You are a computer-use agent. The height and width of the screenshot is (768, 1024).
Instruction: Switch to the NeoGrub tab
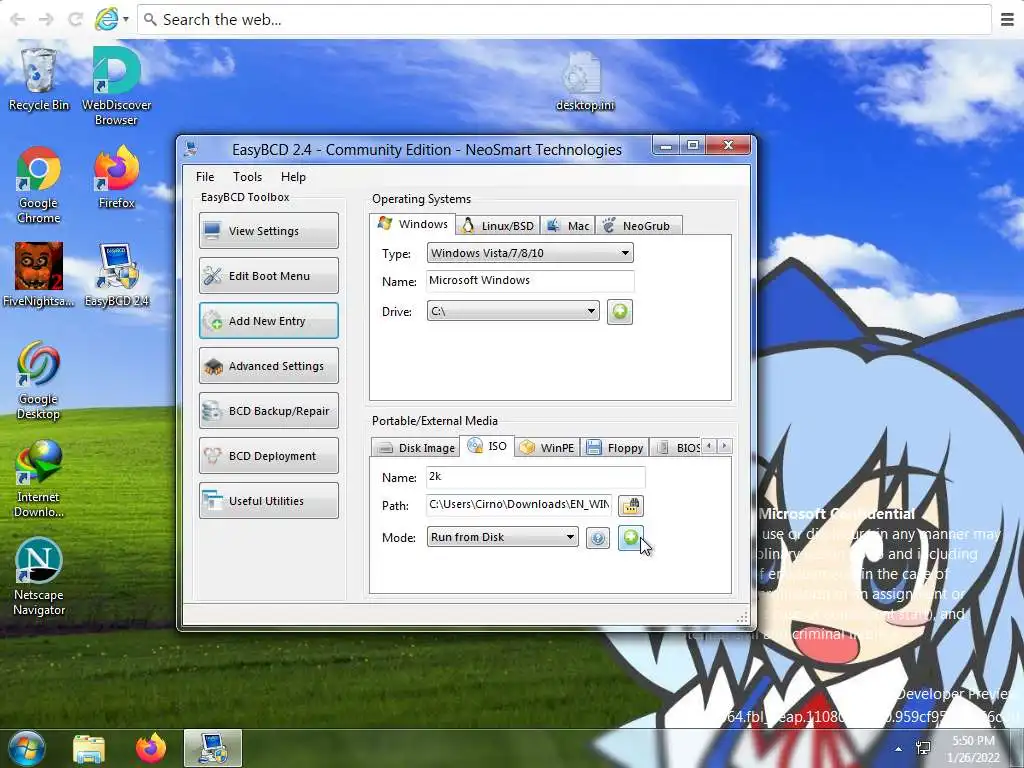pos(638,226)
